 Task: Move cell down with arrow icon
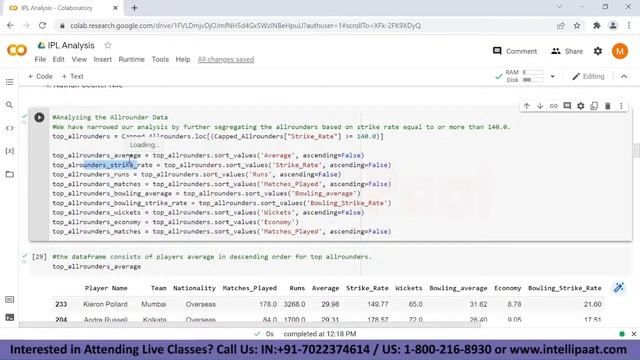coord(540,106)
